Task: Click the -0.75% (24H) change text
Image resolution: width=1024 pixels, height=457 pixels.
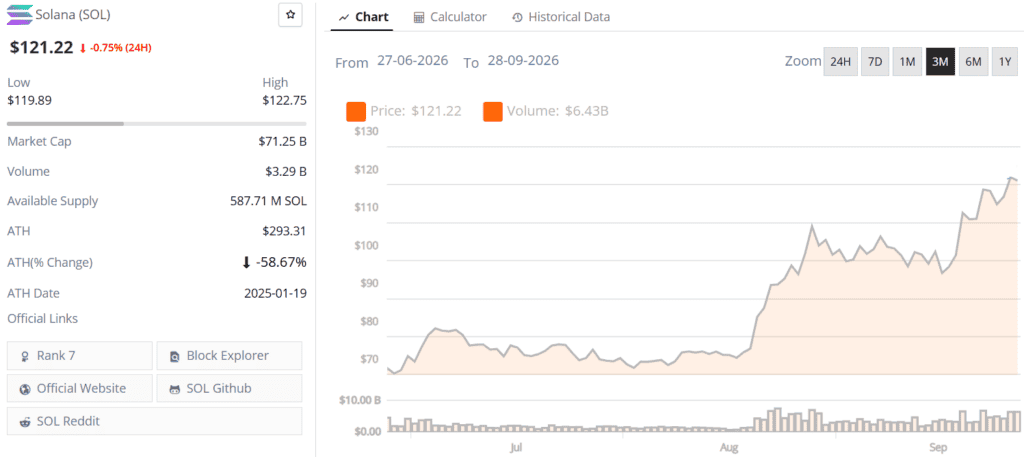Action: [121, 48]
